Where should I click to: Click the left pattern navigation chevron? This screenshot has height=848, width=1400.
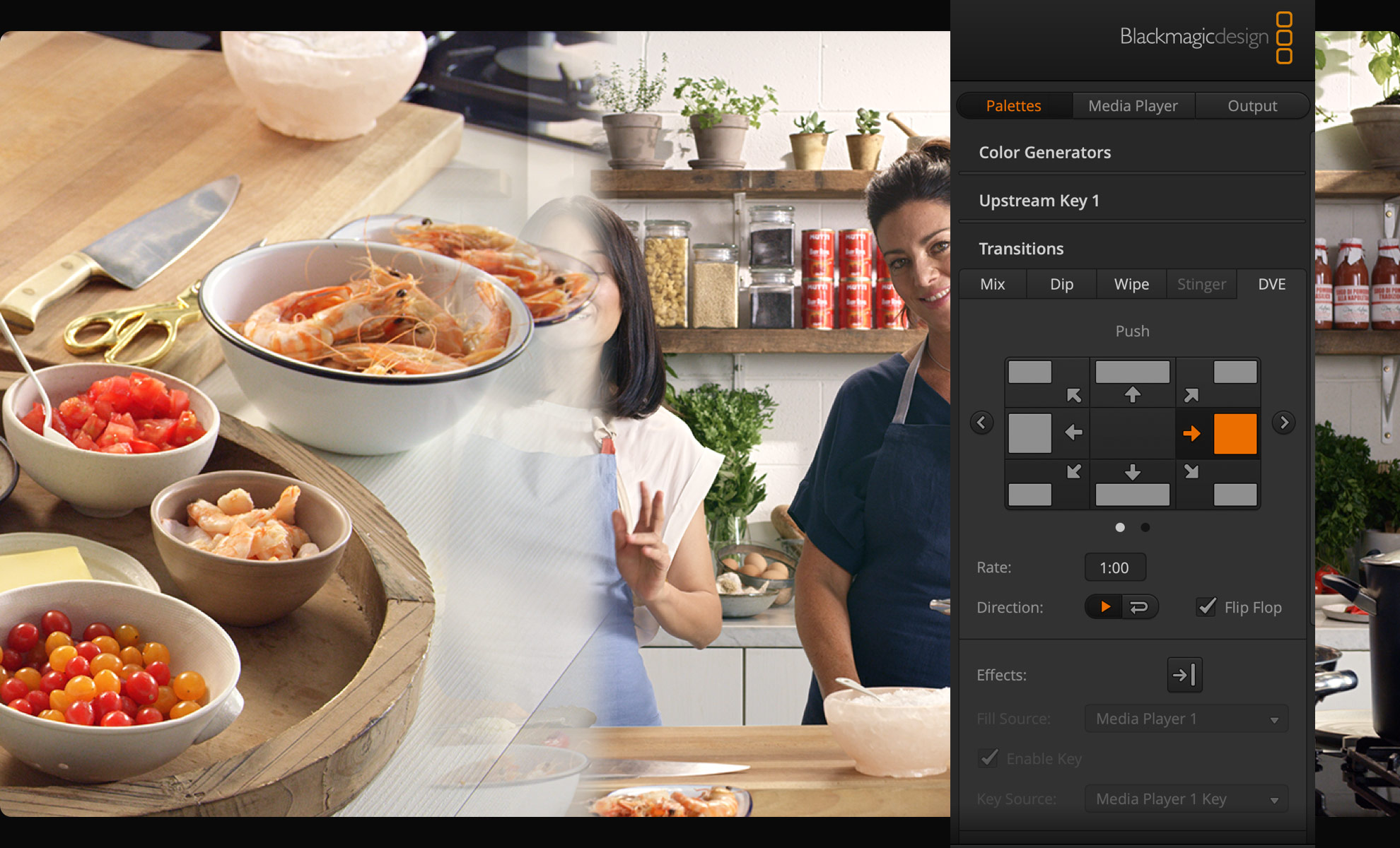point(981,422)
